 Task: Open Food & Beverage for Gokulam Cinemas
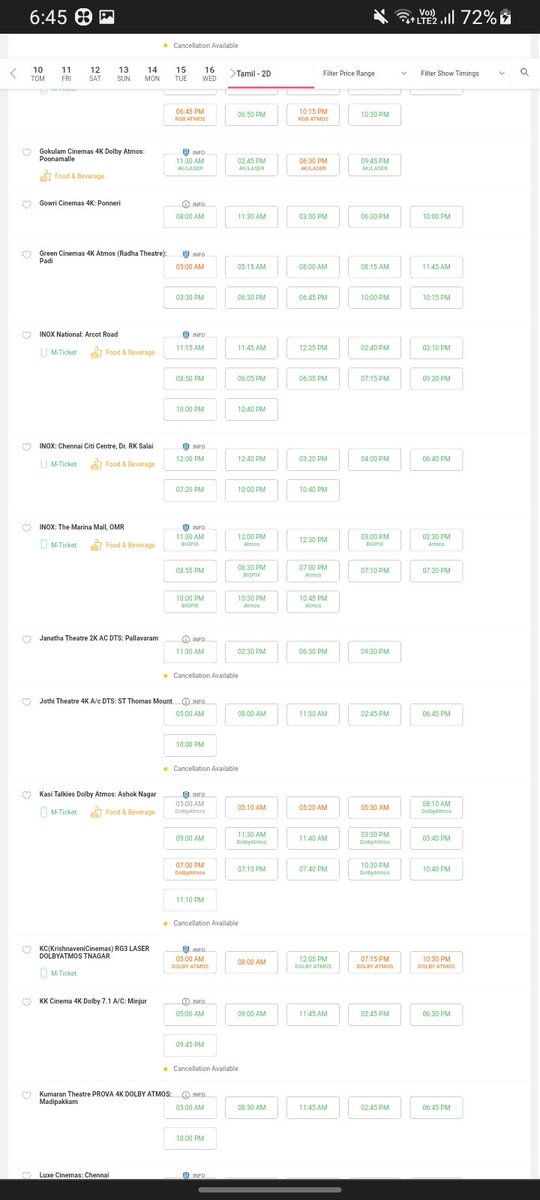tap(72, 176)
